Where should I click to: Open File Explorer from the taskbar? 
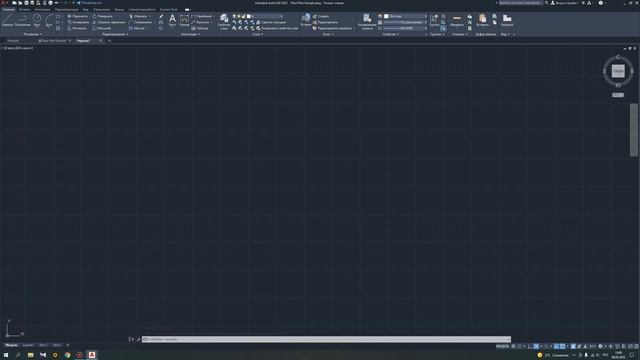[x=31, y=355]
